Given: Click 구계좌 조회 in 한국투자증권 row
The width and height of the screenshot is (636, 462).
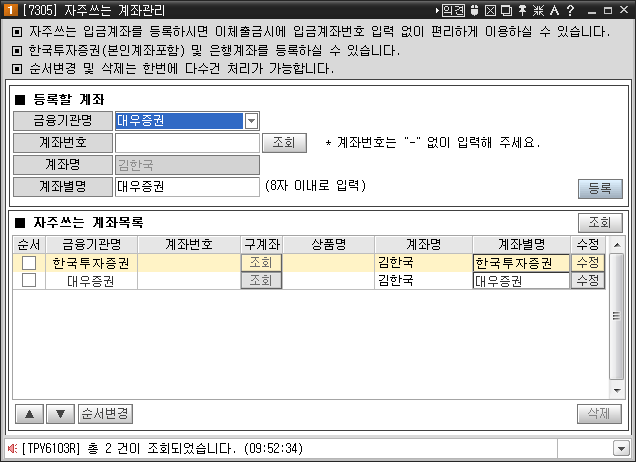Looking at the screenshot, I should pos(261,263).
